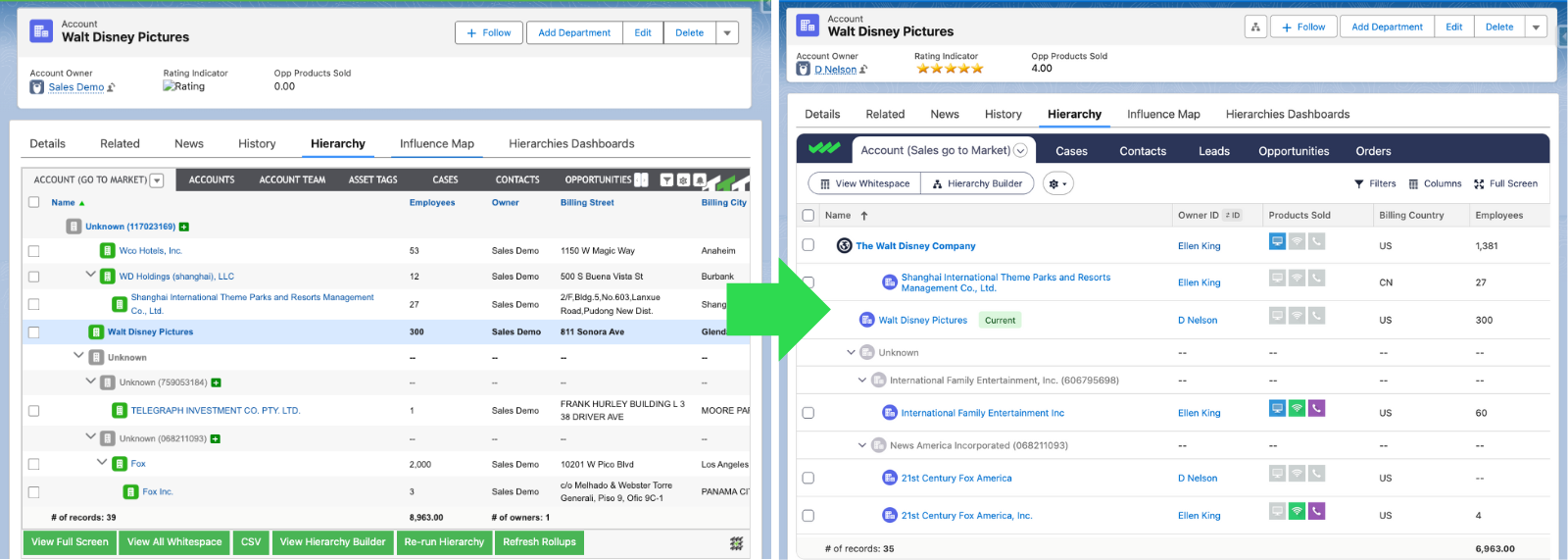Screen dimensions: 1568x560
Task: Click the View Full Screen green button
Action: click(x=70, y=542)
